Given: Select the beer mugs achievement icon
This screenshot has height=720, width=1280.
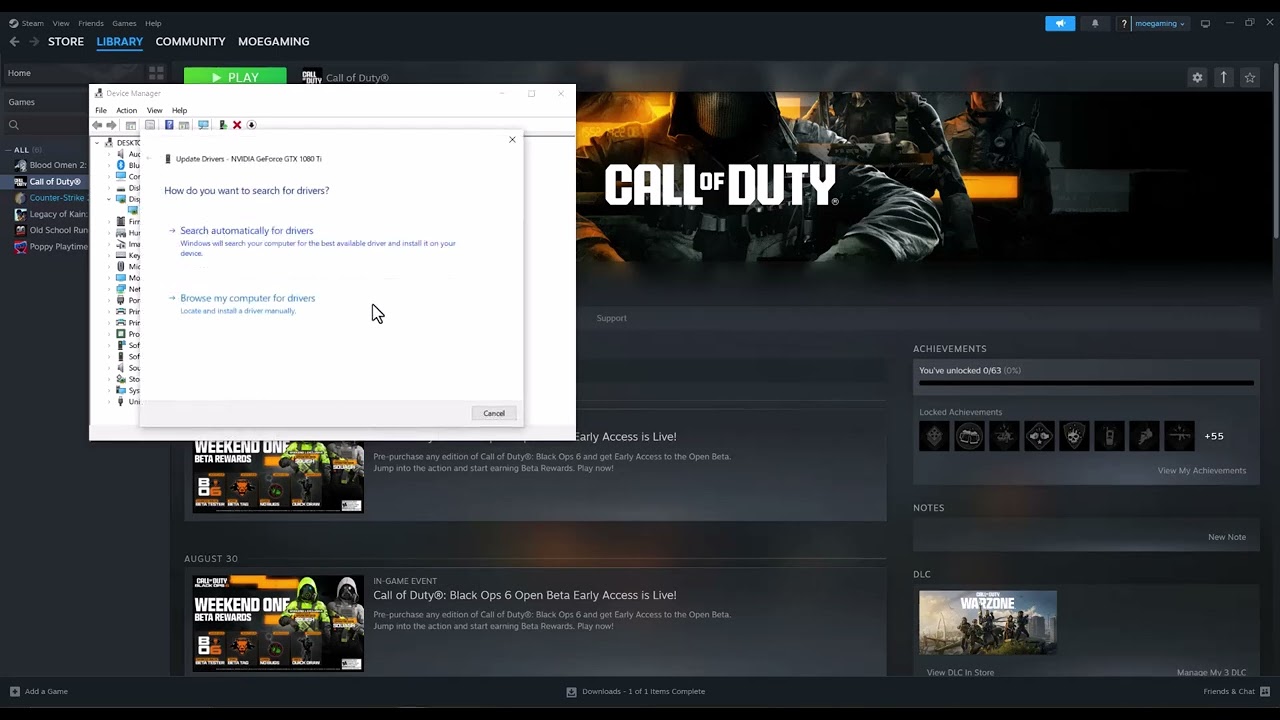Looking at the screenshot, I should pos(969,436).
